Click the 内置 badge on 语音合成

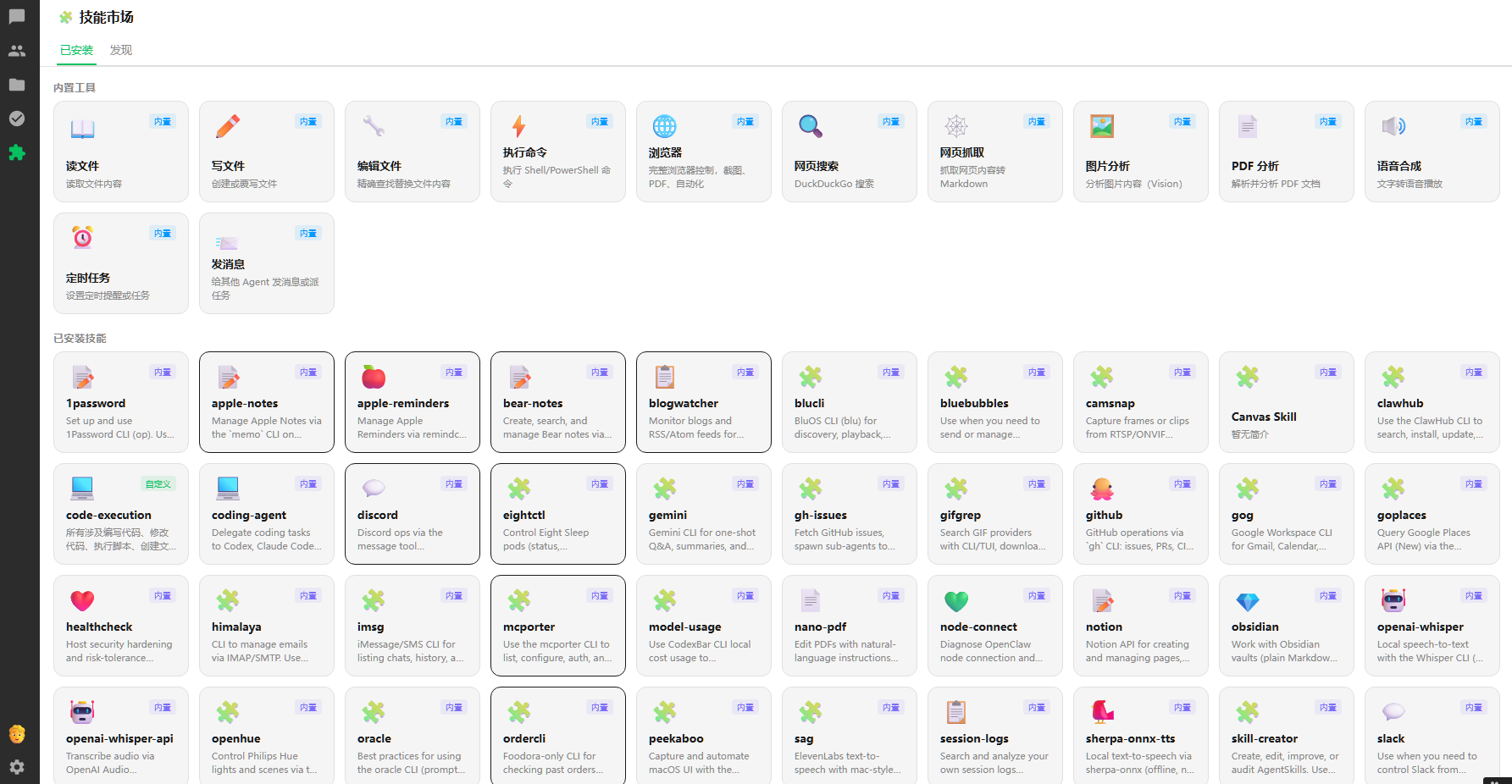(x=1474, y=122)
